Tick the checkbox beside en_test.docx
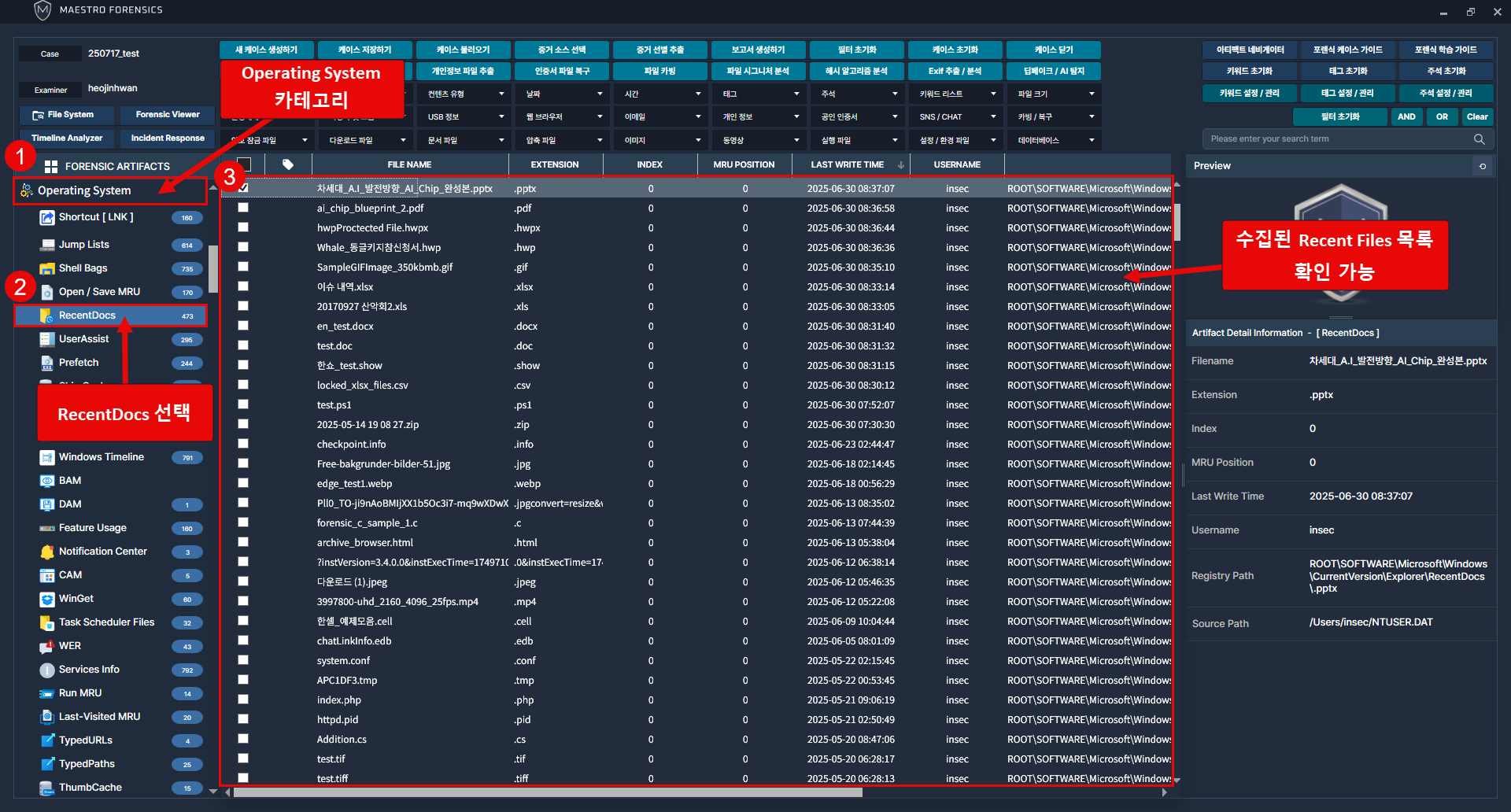 click(243, 326)
